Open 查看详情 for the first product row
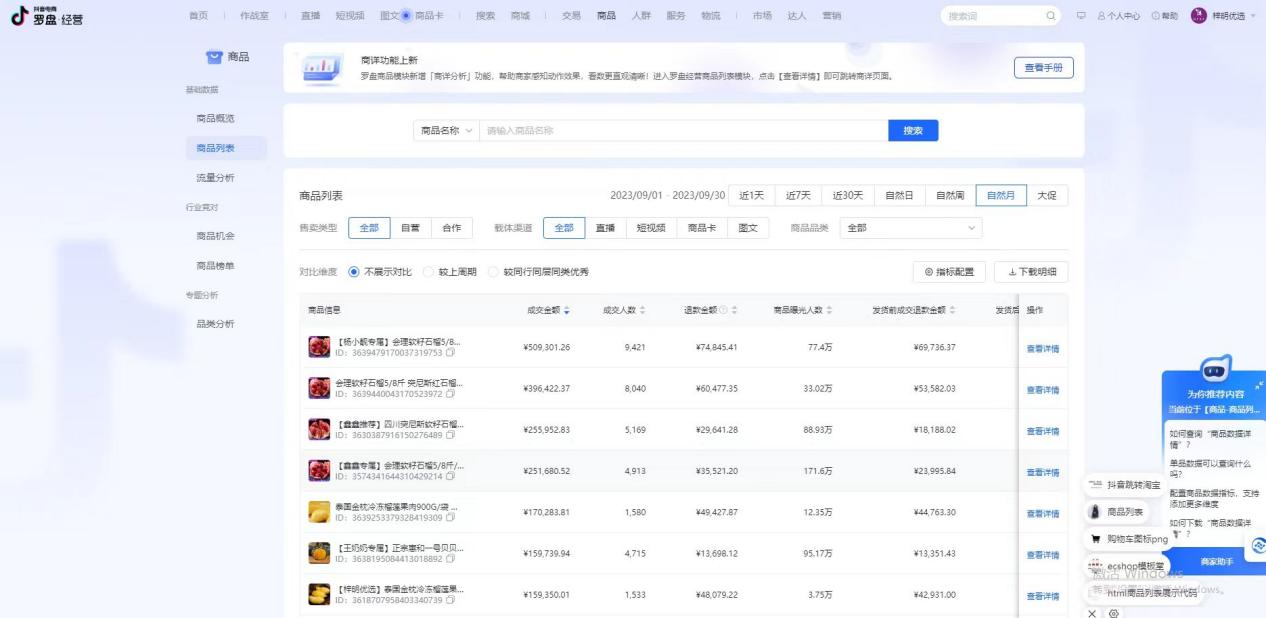 pyautogui.click(x=1044, y=347)
